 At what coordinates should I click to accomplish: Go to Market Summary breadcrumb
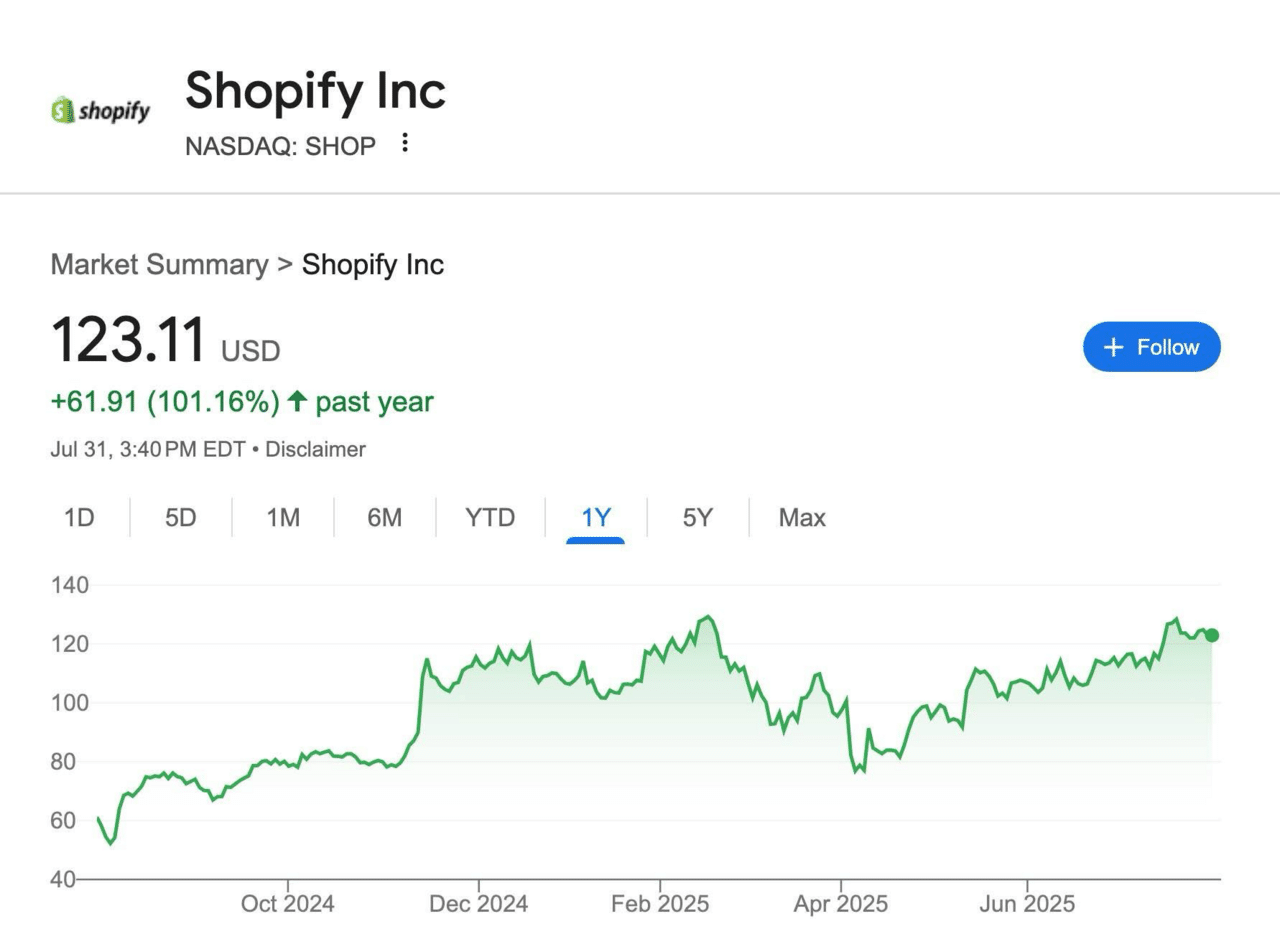coord(159,265)
